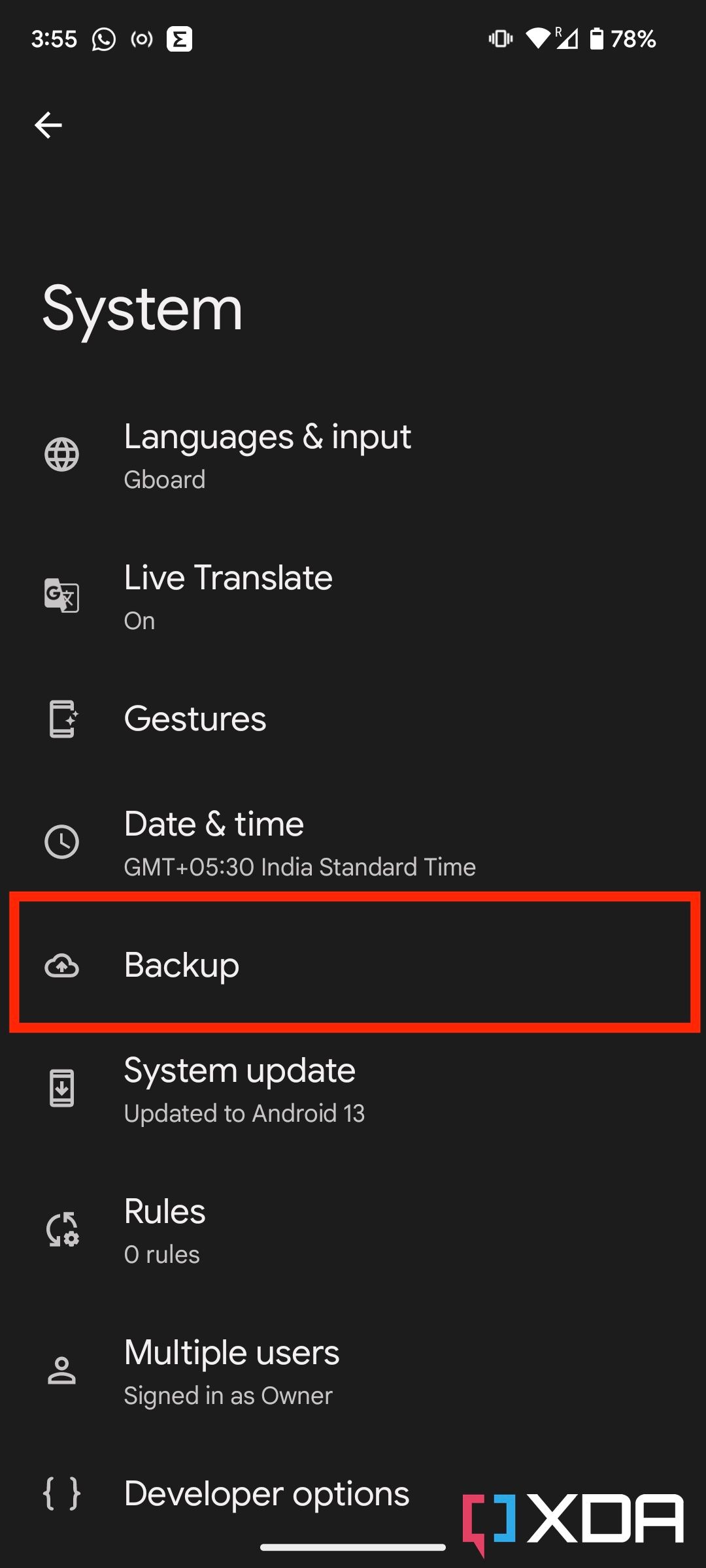Screen dimensions: 706x1568
Task: Tap the Date & time clock icon
Action: pos(62,843)
